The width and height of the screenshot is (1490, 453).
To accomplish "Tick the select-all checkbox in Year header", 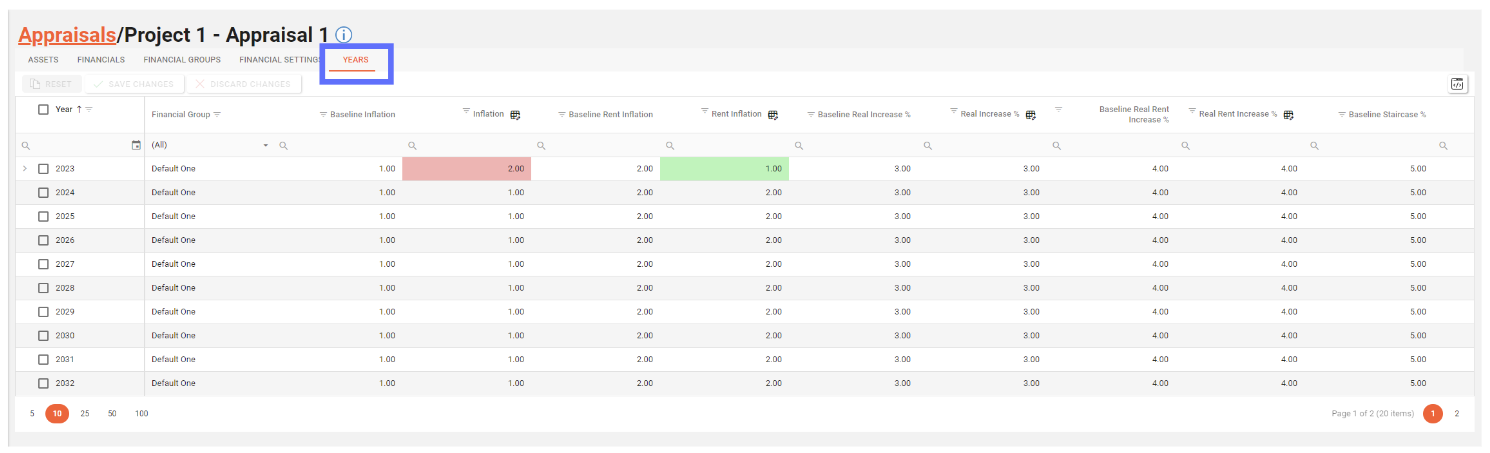I will point(43,109).
